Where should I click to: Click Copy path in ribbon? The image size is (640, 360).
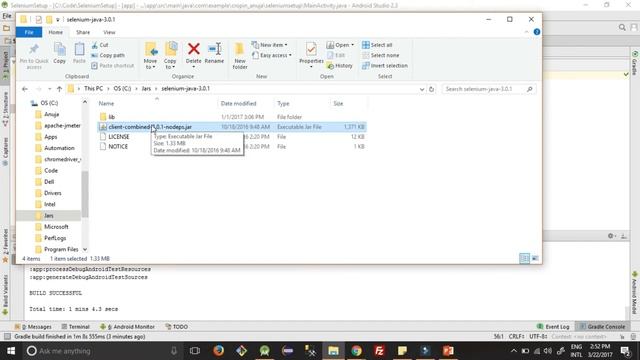point(108,55)
